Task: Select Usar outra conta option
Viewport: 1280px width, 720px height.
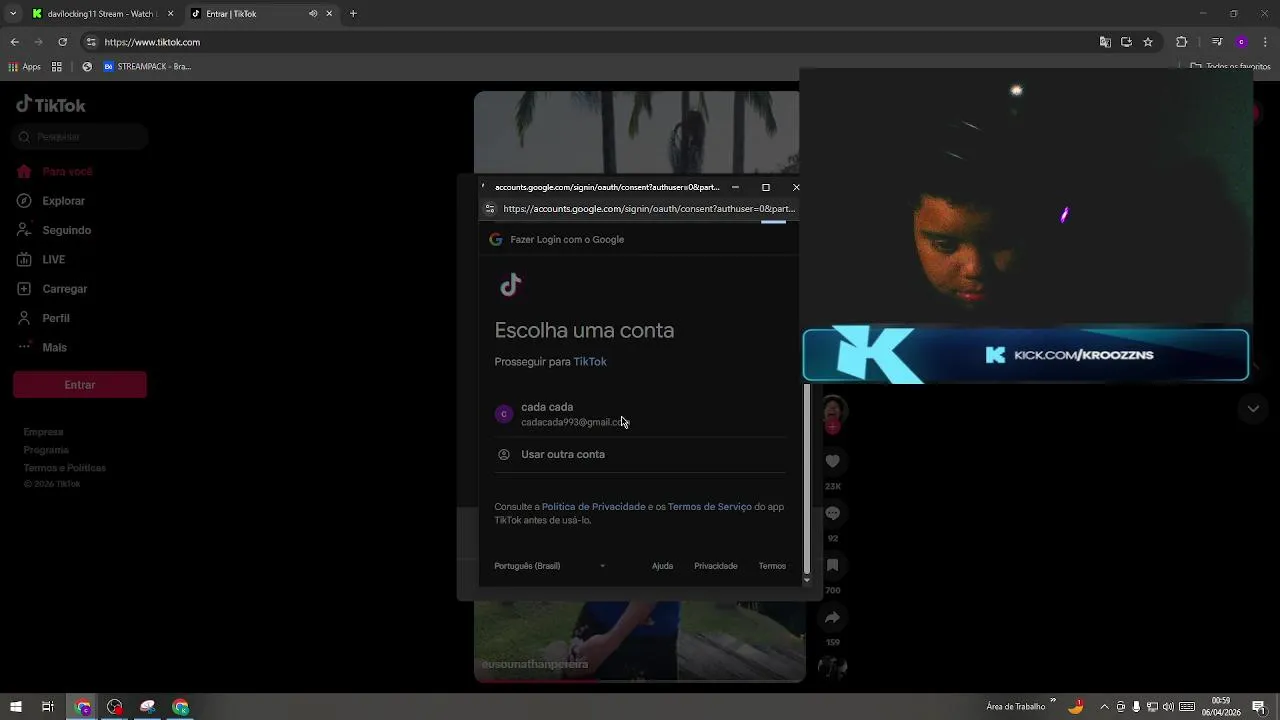Action: (640, 454)
